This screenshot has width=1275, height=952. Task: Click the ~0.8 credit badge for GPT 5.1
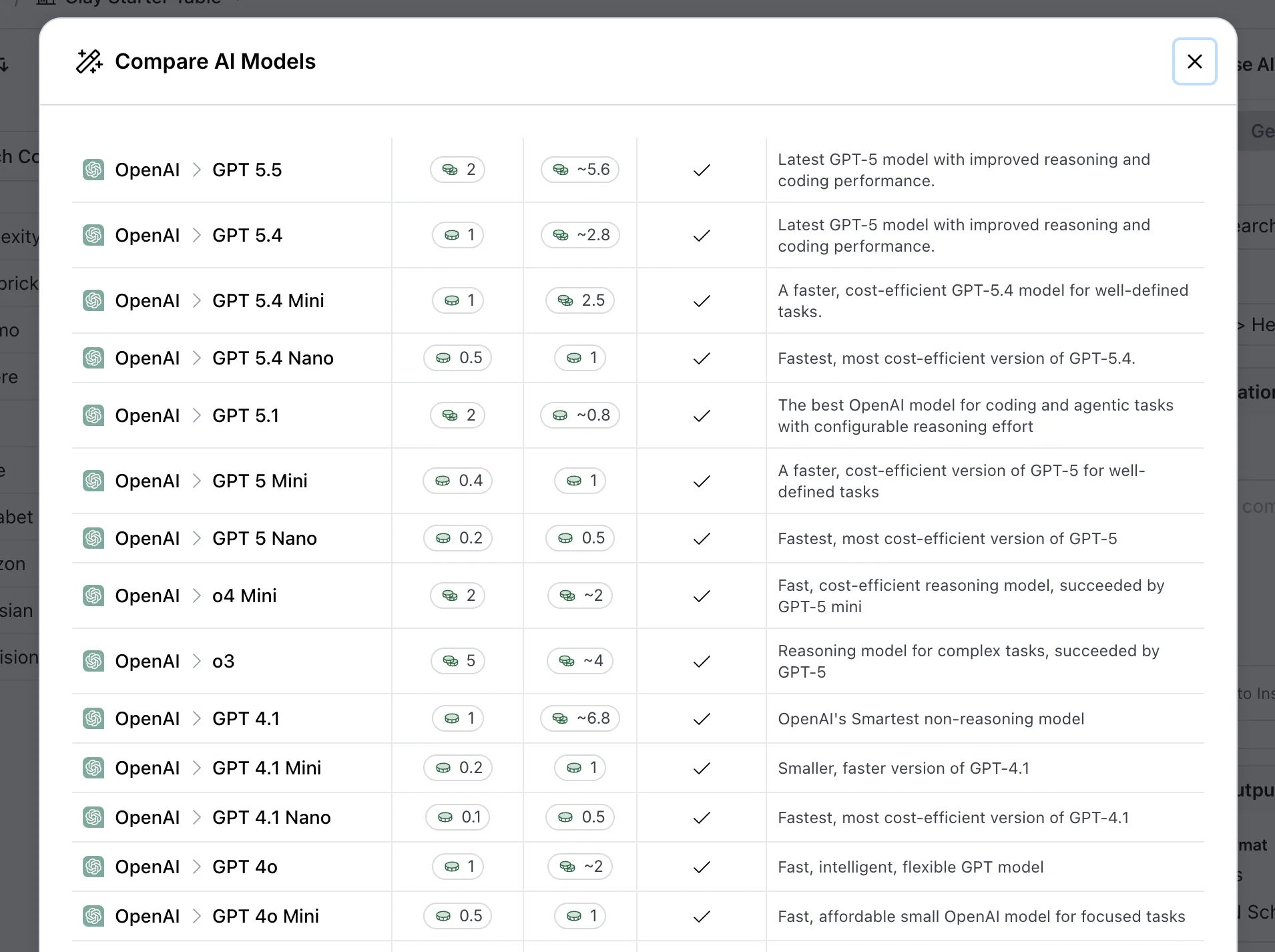(x=580, y=415)
